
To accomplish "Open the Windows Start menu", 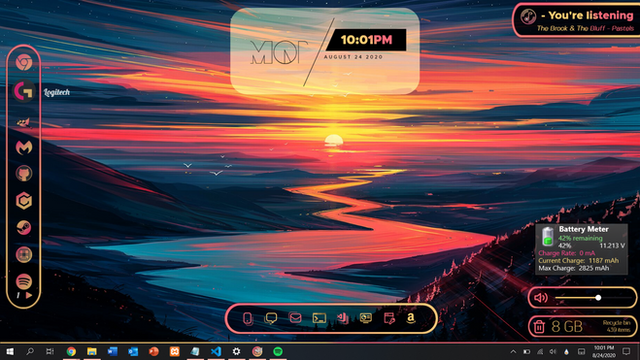I will click(x=10, y=351).
